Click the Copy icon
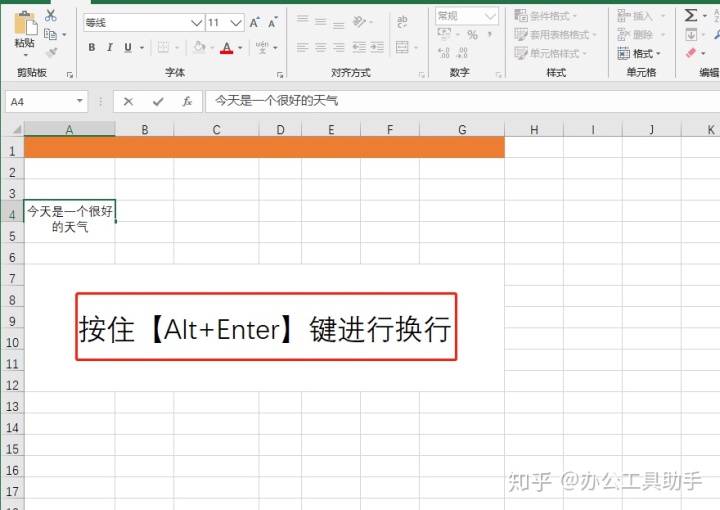Viewport: 720px width, 510px height. point(50,34)
